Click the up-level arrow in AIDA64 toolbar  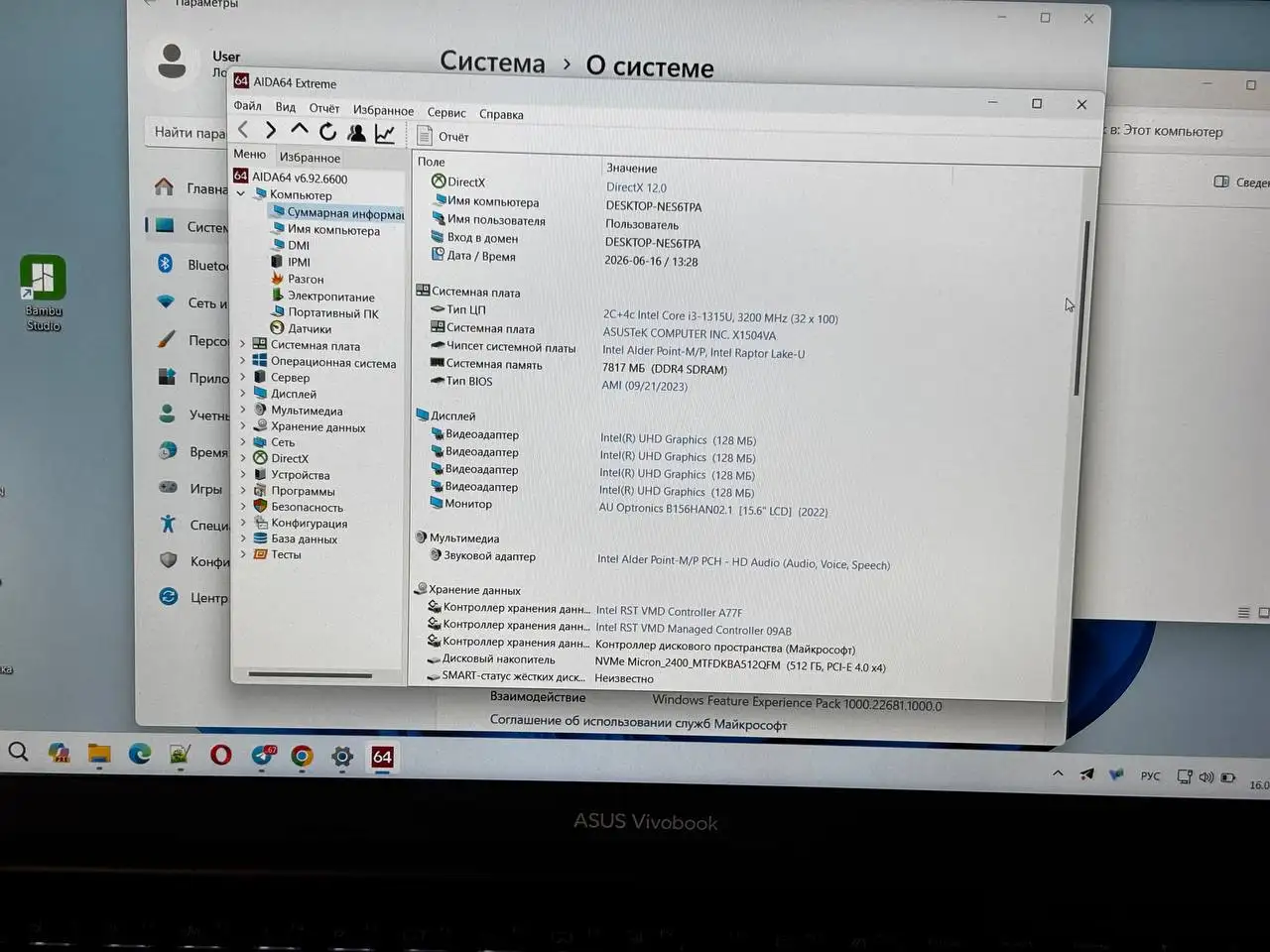click(x=299, y=130)
